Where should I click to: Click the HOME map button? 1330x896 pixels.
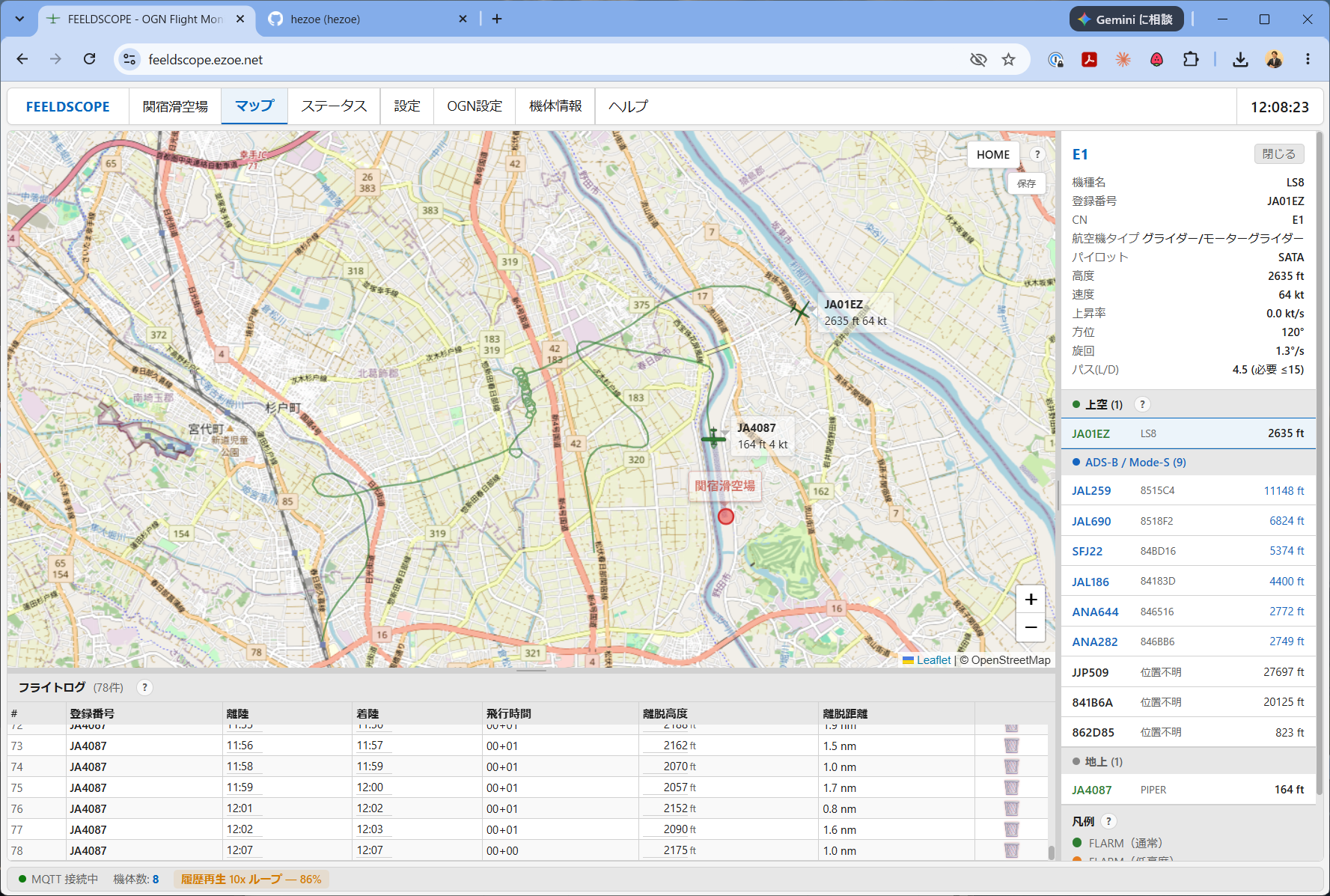pyautogui.click(x=993, y=154)
